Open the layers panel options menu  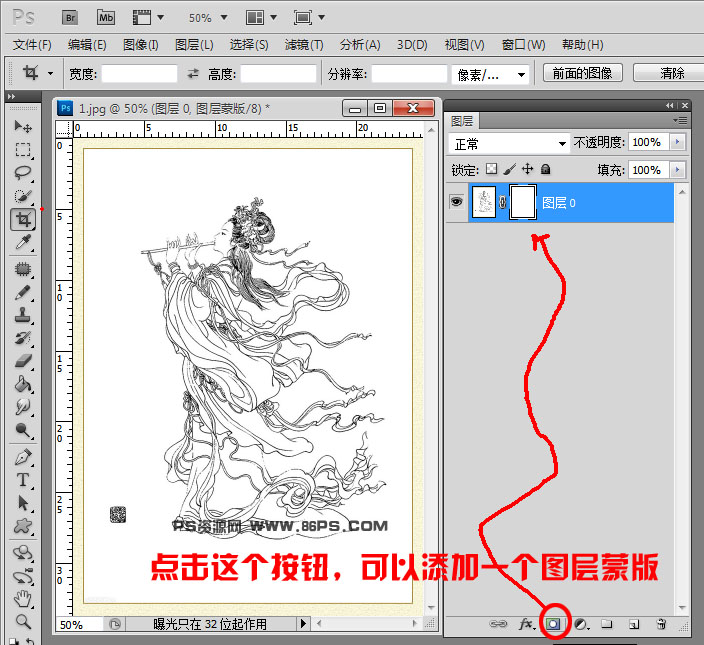tap(681, 120)
